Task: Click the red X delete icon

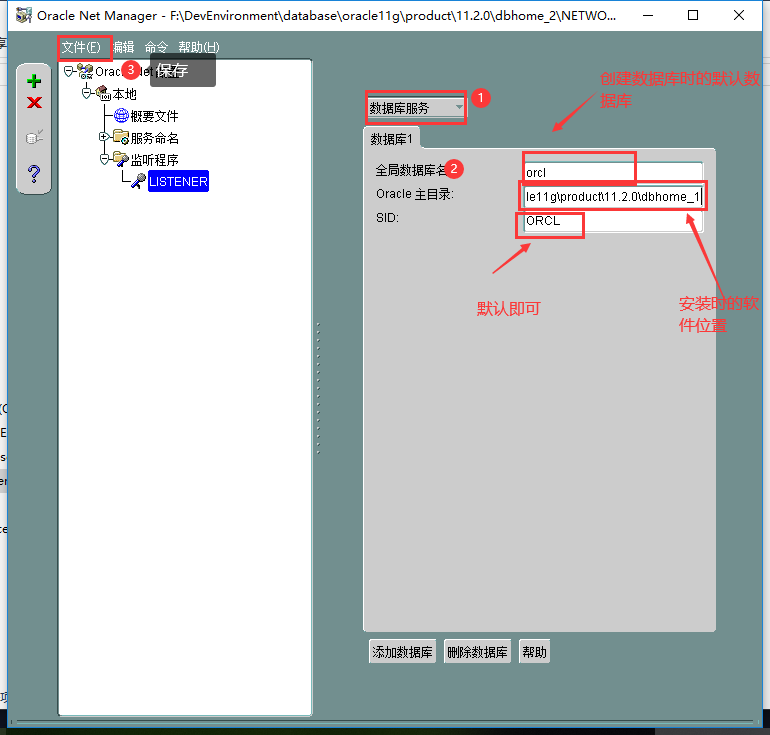Action: click(x=34, y=103)
